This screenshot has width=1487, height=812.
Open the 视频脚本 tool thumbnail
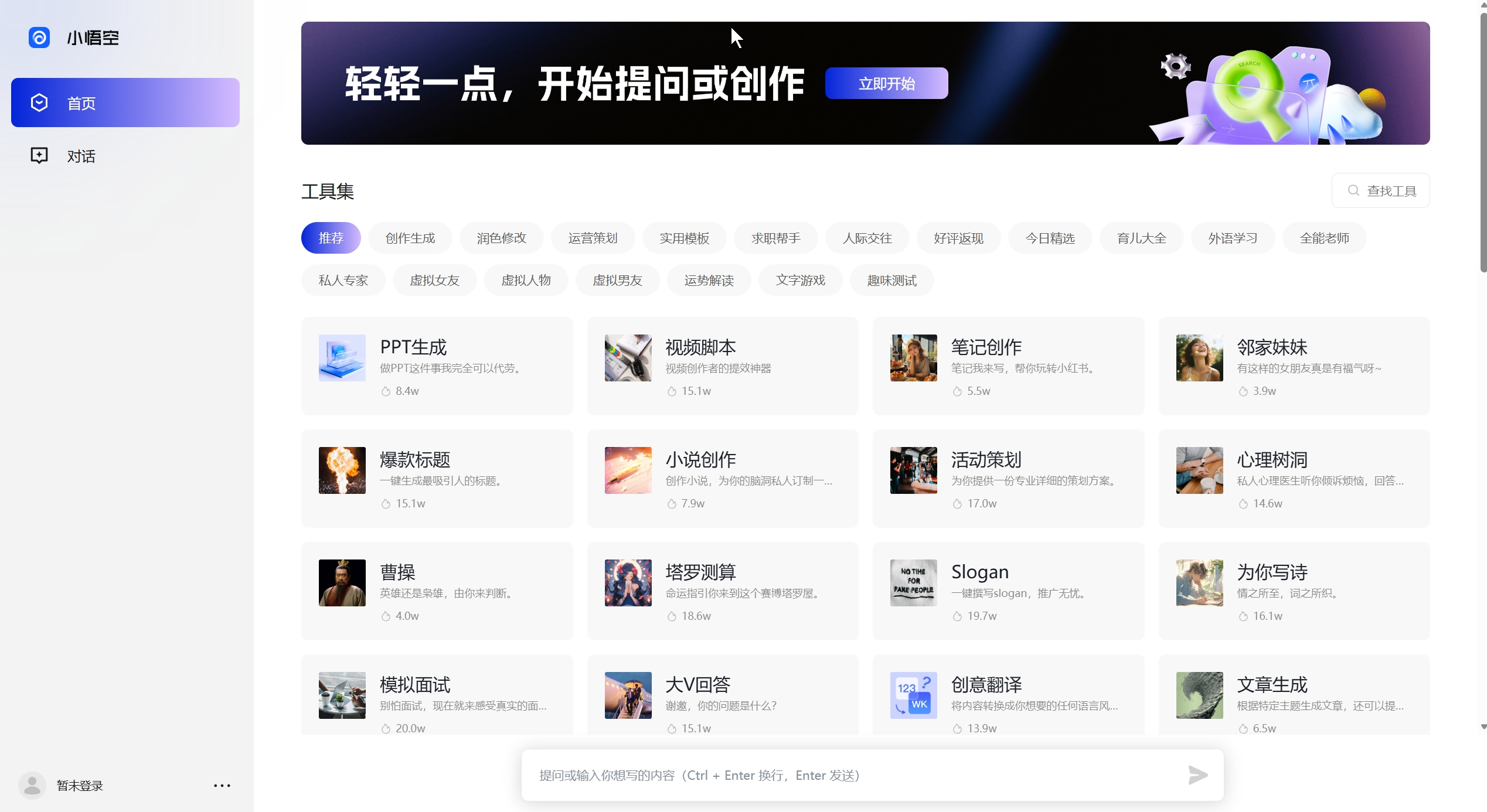(x=628, y=358)
